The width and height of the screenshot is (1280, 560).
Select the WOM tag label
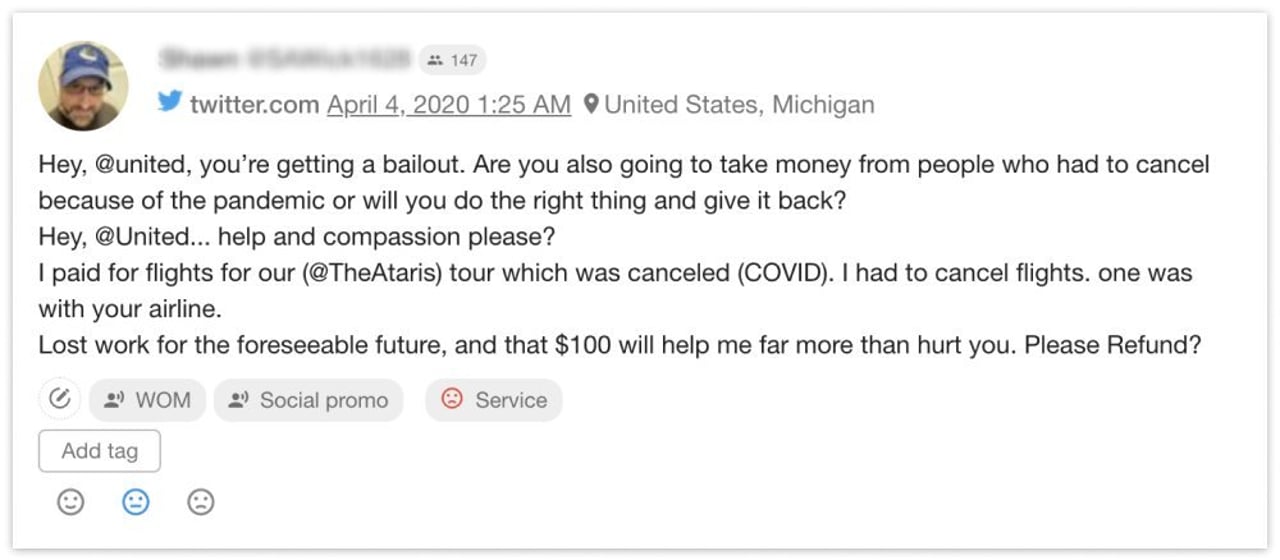(163, 400)
